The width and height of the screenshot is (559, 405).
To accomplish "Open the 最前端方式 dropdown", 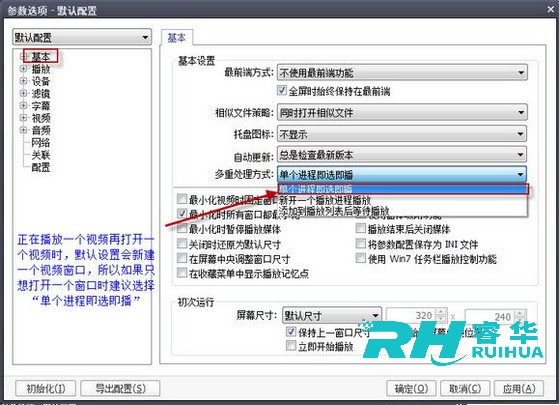I will pos(402,73).
